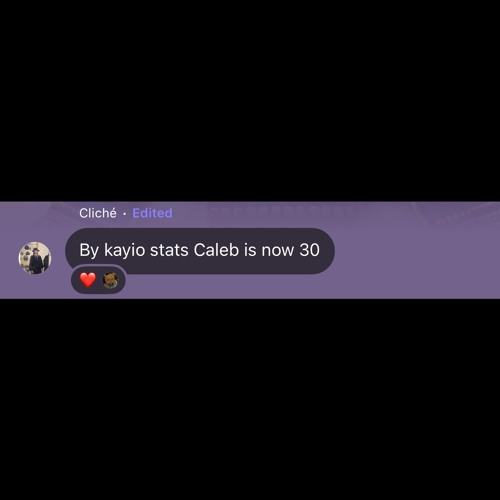Select the Caleb is now 30 message bubble
Screen dimensions: 500x500
pos(200,251)
